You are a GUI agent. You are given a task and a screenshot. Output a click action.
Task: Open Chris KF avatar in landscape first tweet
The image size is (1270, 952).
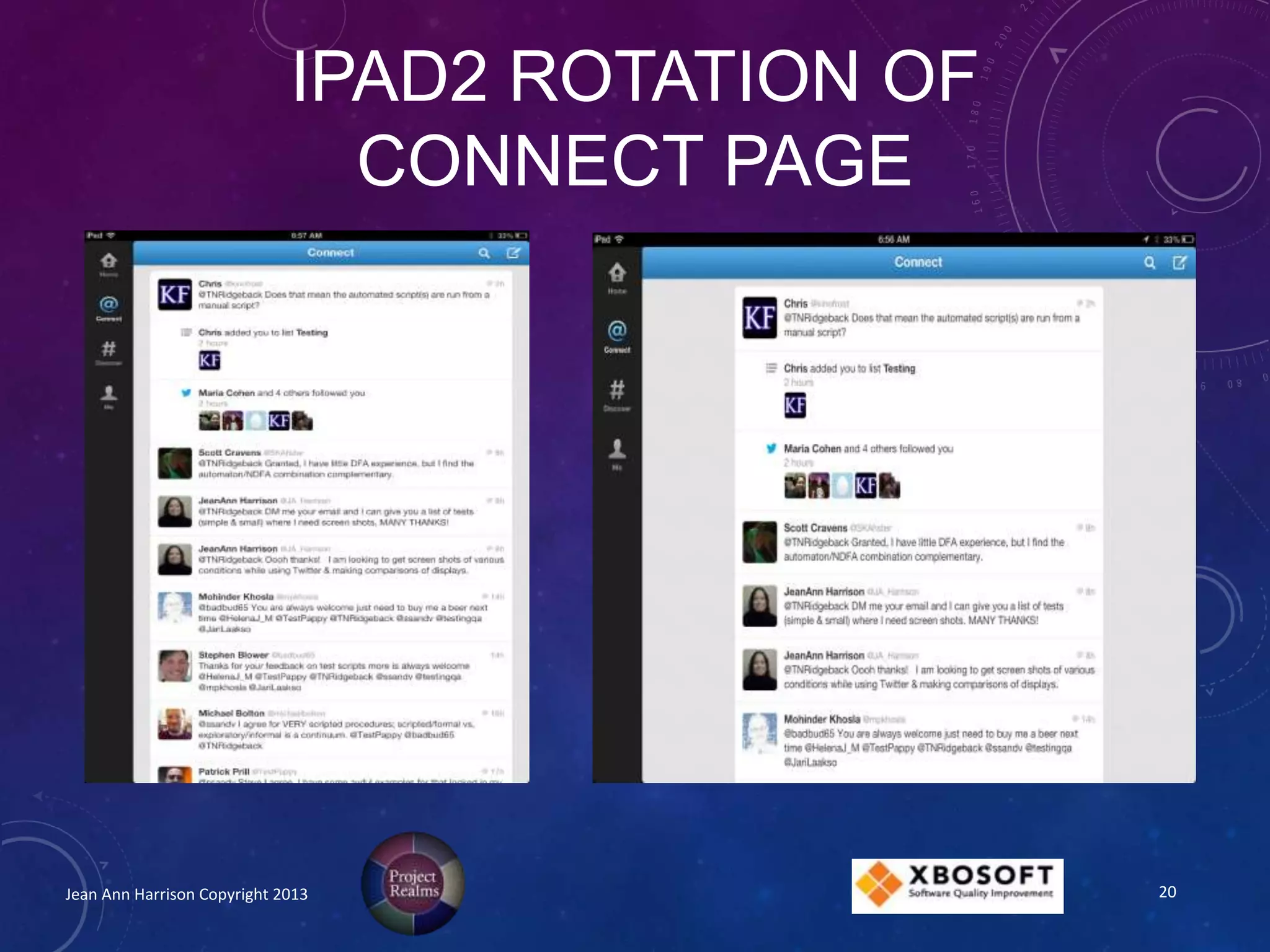(x=760, y=317)
